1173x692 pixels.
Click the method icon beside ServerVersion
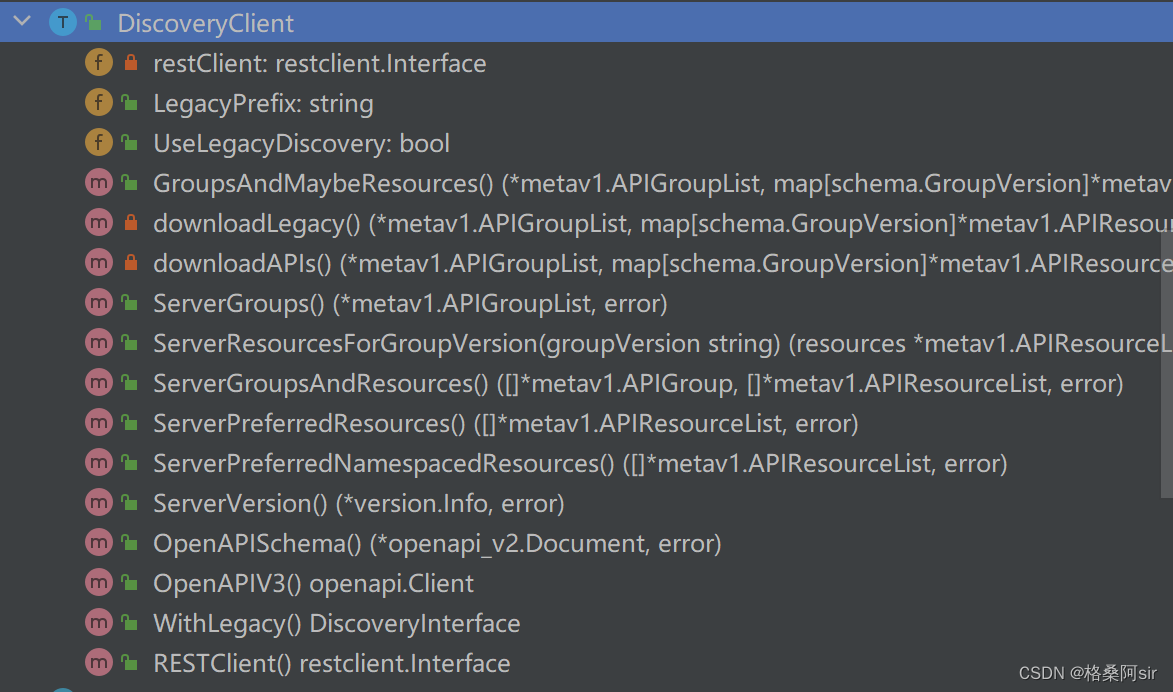click(x=99, y=503)
